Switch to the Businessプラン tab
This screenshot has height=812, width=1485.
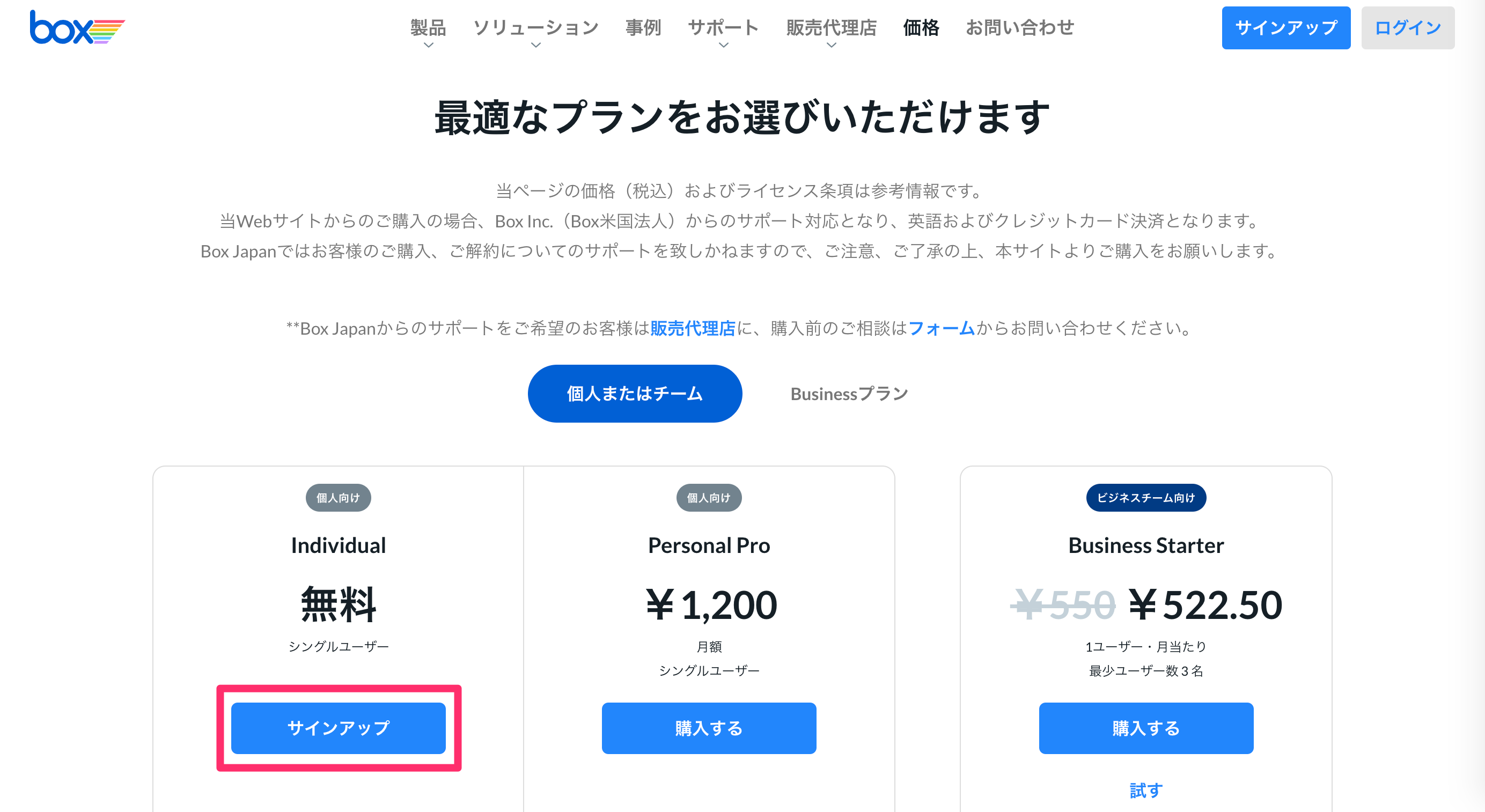(849, 394)
